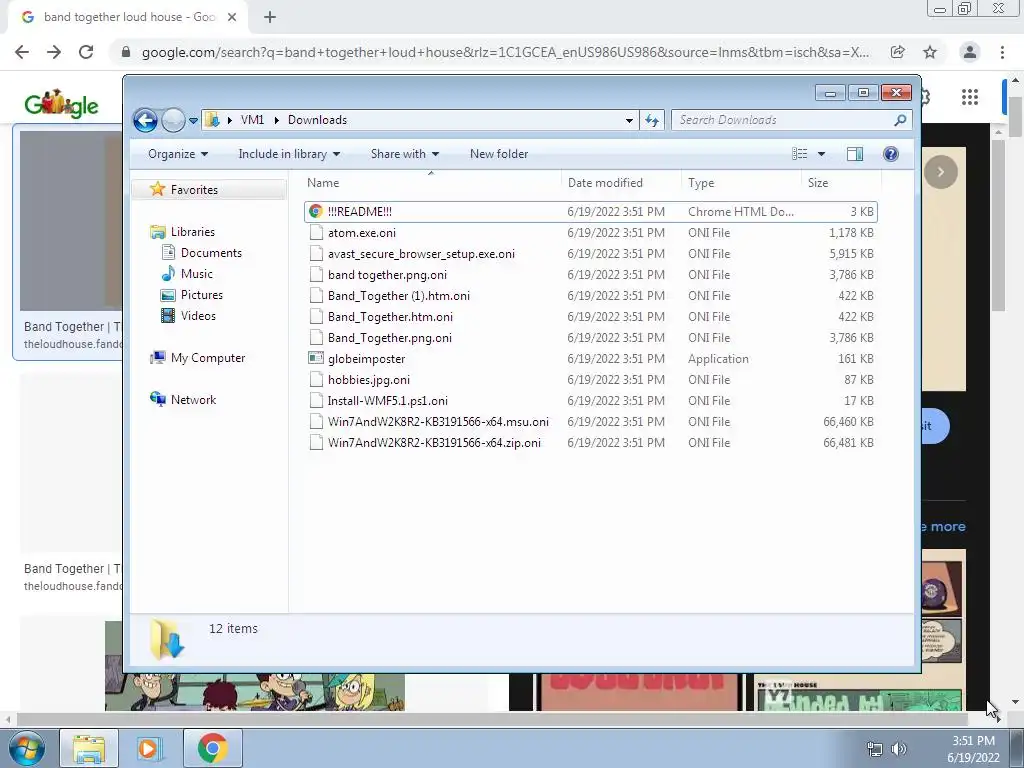Click the Explorer Forward navigation arrow

[x=173, y=120]
